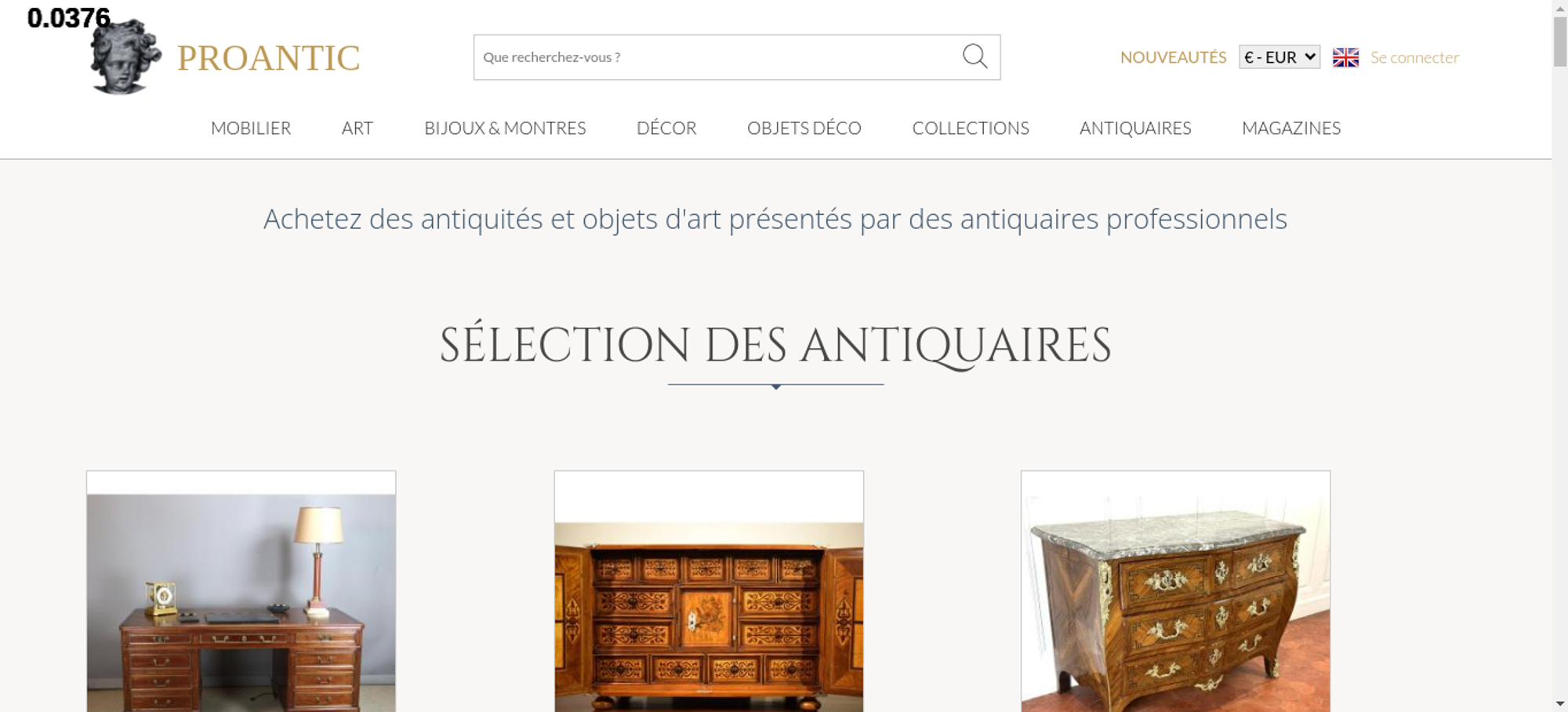Go to the ANTIQUAIRES section
Screen dimensions: 1568x712
1135,128
